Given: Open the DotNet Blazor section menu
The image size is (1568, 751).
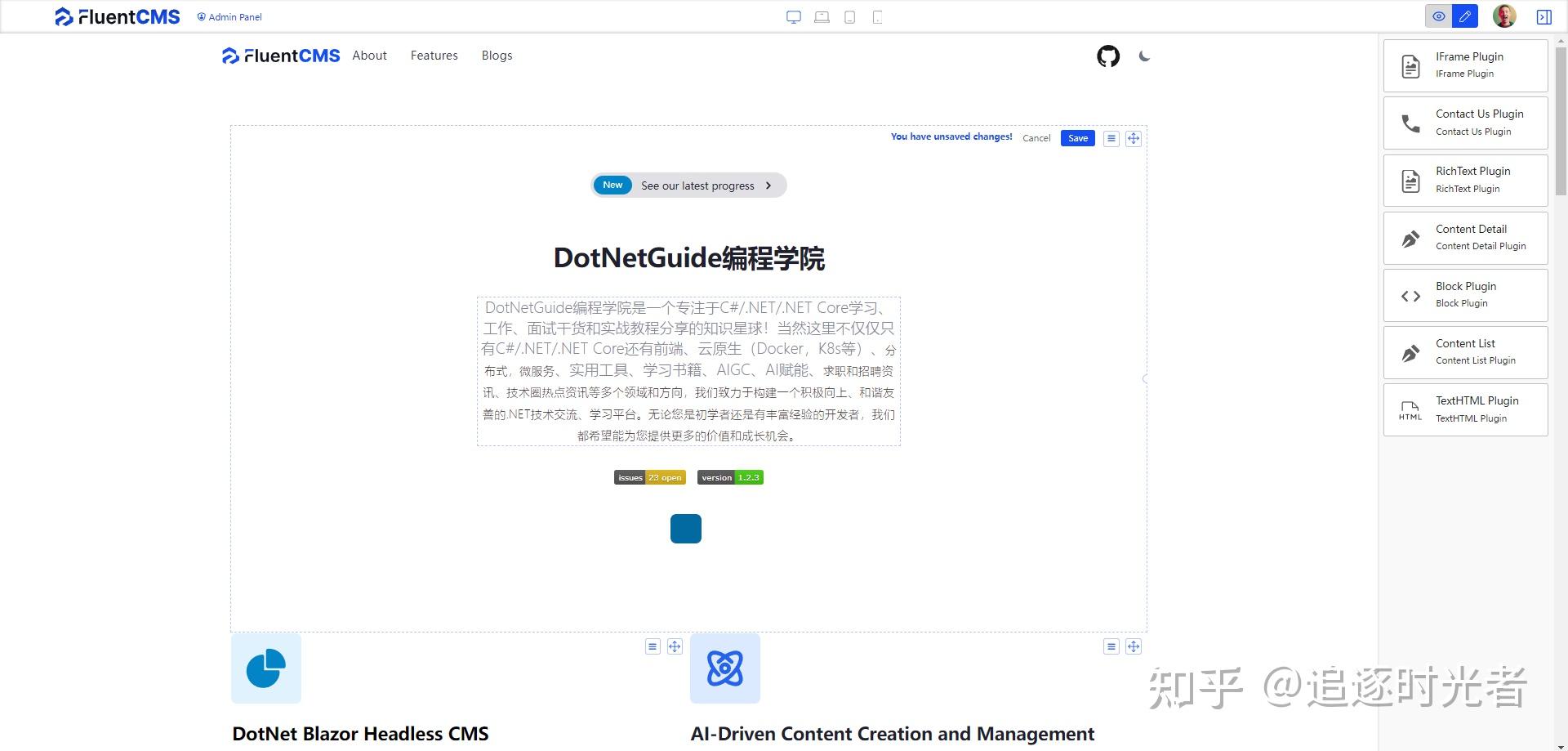Looking at the screenshot, I should pyautogui.click(x=653, y=646).
